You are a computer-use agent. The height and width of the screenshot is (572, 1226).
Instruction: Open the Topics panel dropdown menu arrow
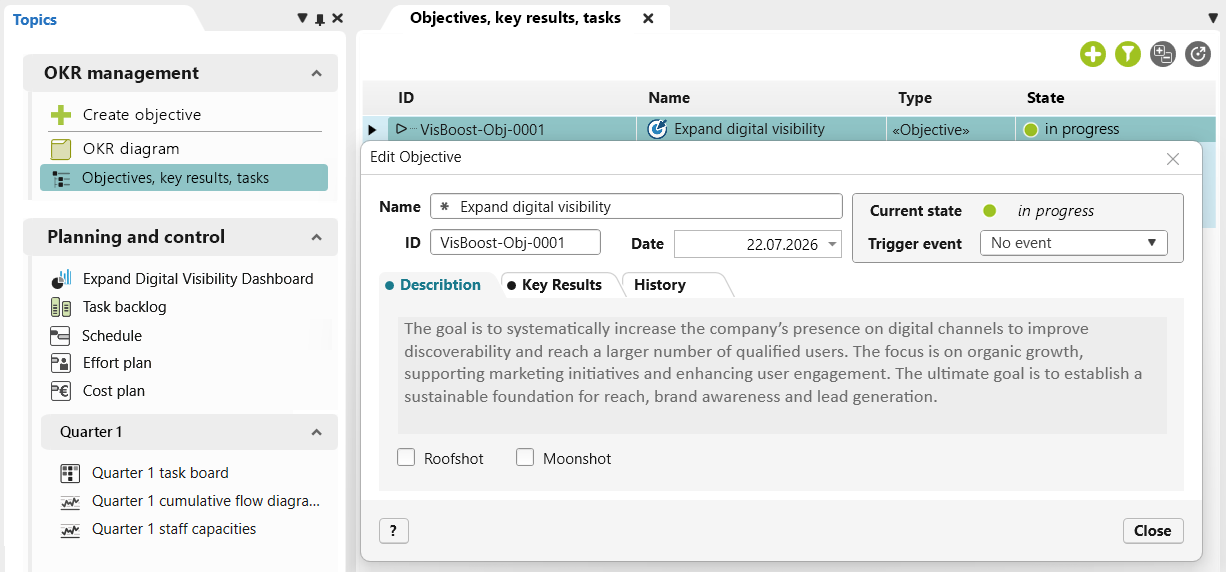pyautogui.click(x=303, y=19)
